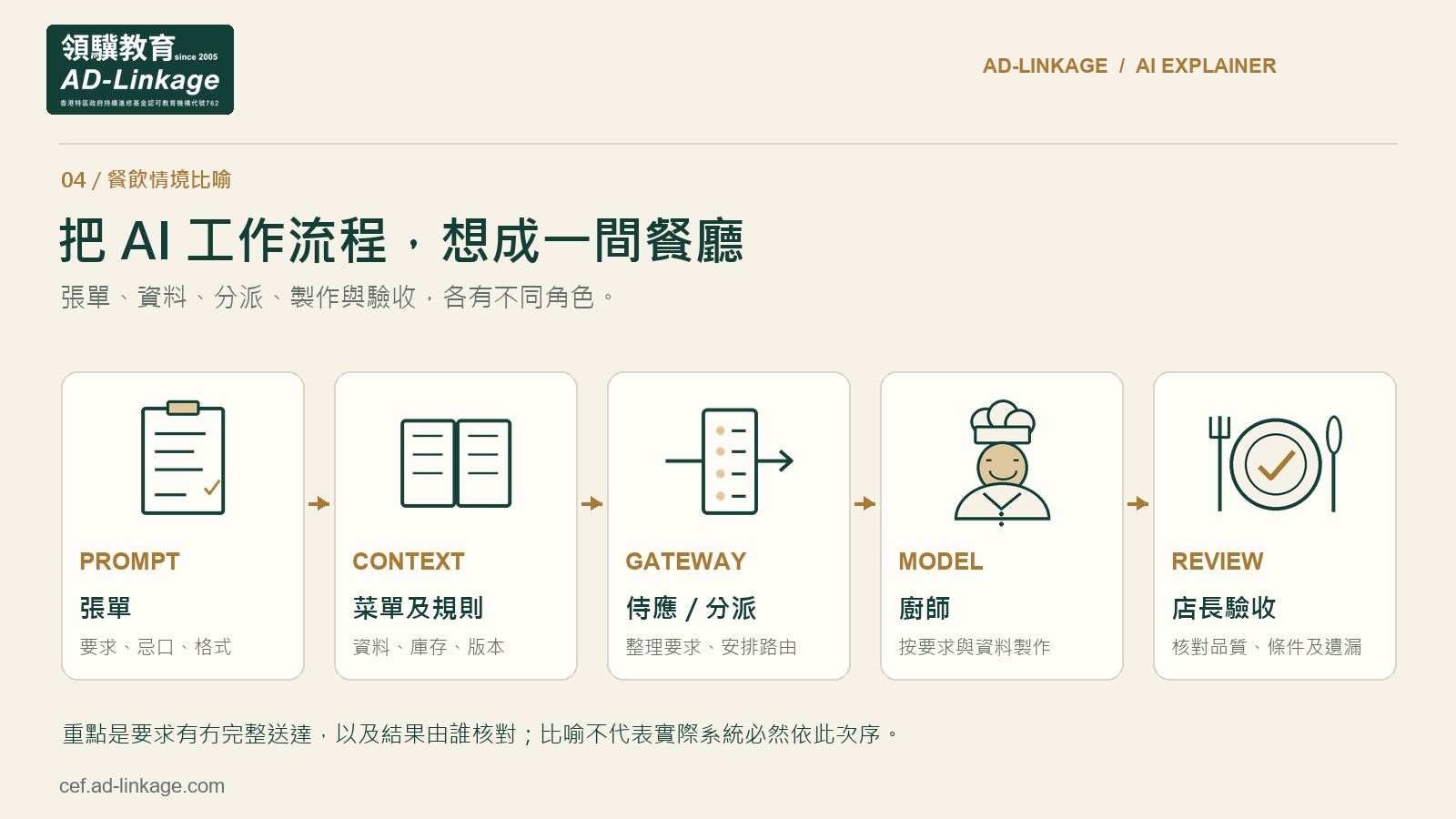Click the AD-Linkage logo at top left
The width and height of the screenshot is (1456, 819).
point(140,69)
